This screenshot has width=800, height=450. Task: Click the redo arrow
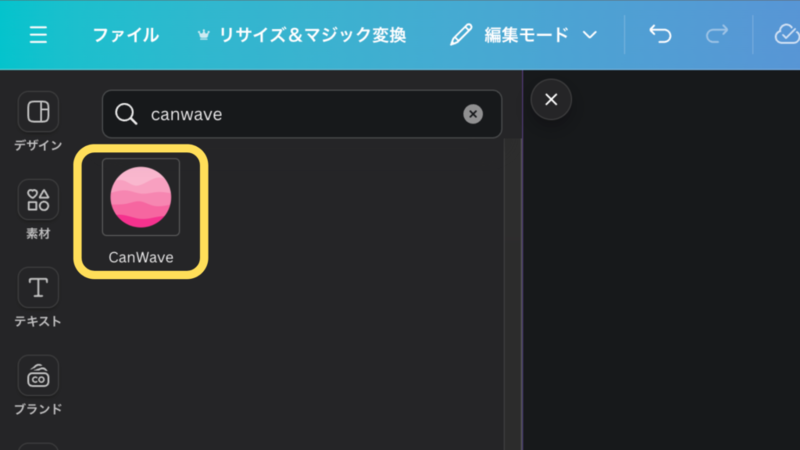tap(716, 35)
